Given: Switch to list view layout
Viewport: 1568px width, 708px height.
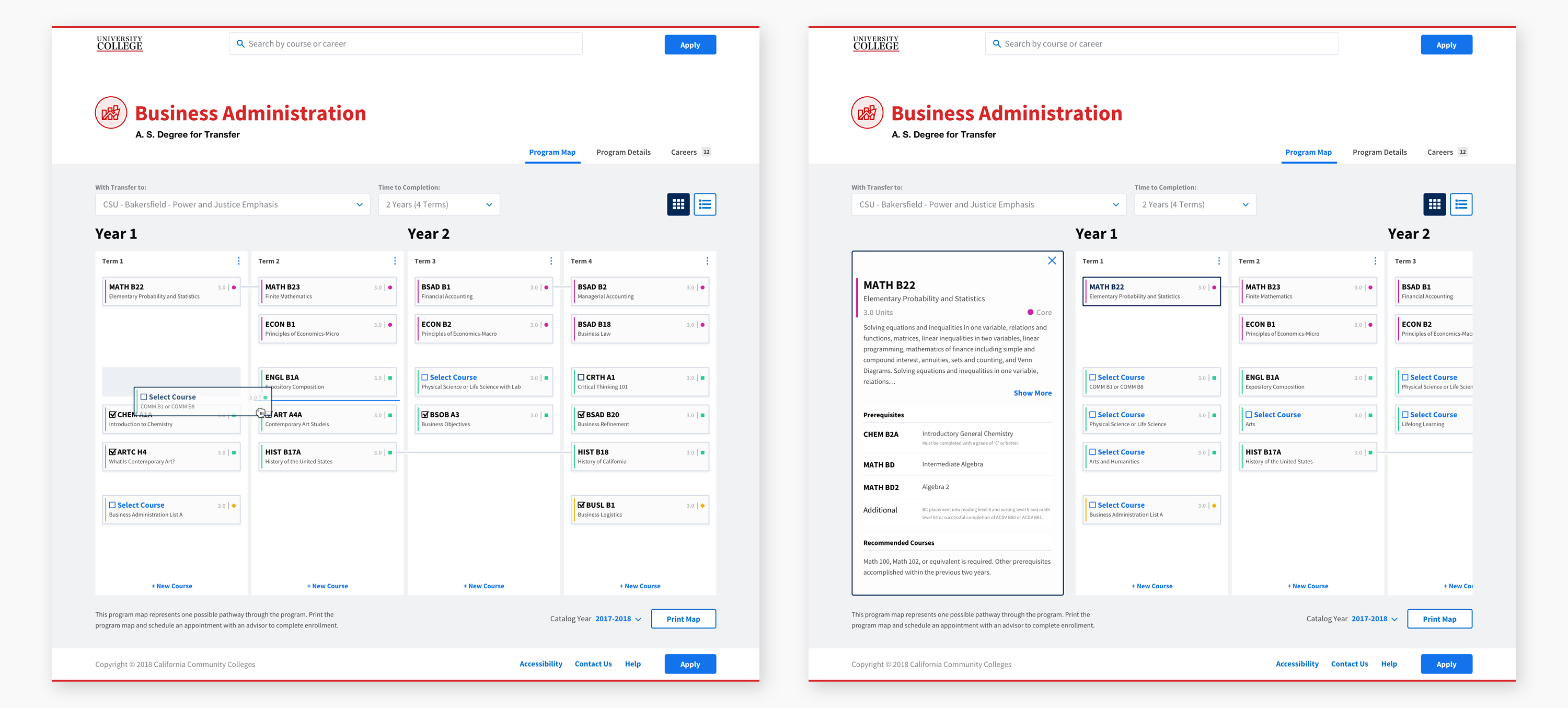Looking at the screenshot, I should pos(707,205).
